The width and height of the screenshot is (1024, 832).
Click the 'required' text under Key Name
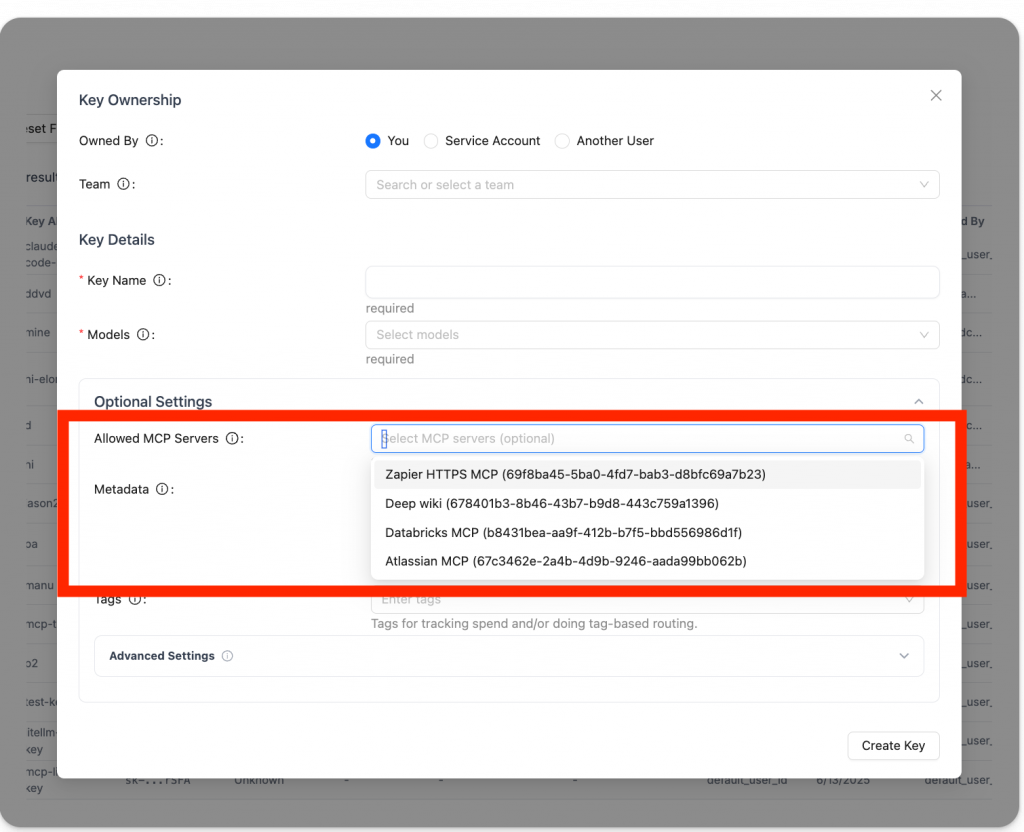(390, 308)
